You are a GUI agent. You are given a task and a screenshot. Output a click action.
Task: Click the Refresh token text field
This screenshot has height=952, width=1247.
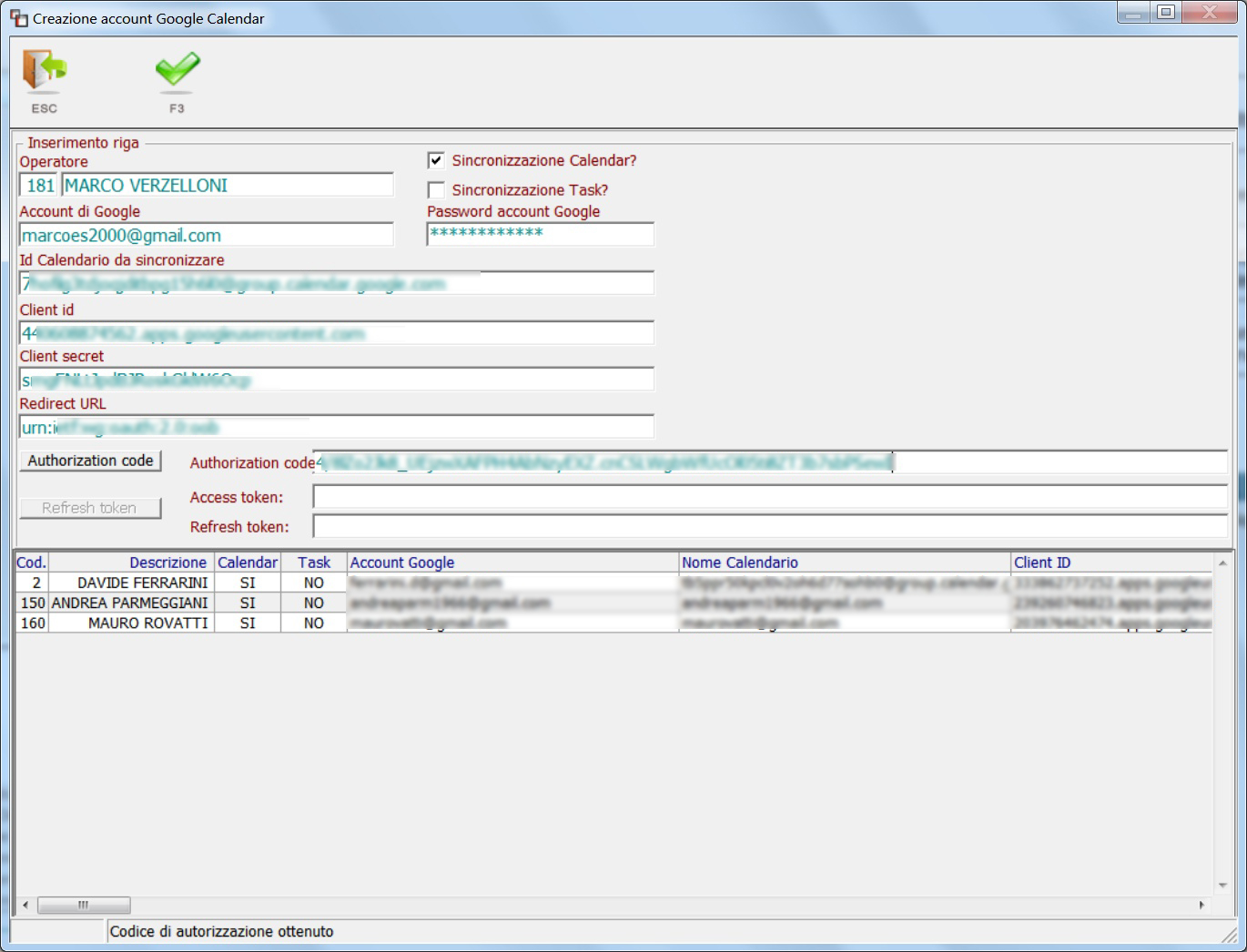coord(770,526)
